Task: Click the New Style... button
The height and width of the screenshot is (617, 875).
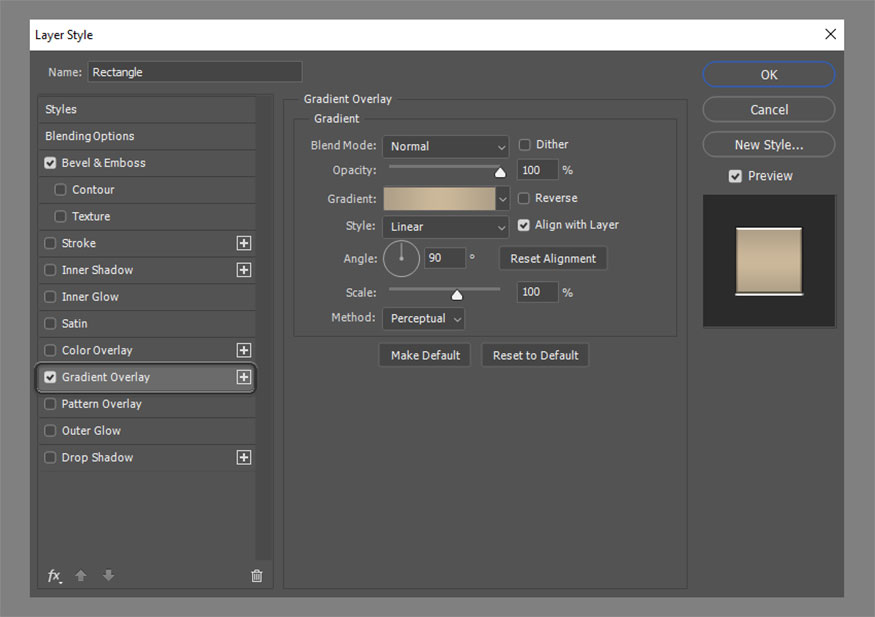Action: pyautogui.click(x=768, y=145)
